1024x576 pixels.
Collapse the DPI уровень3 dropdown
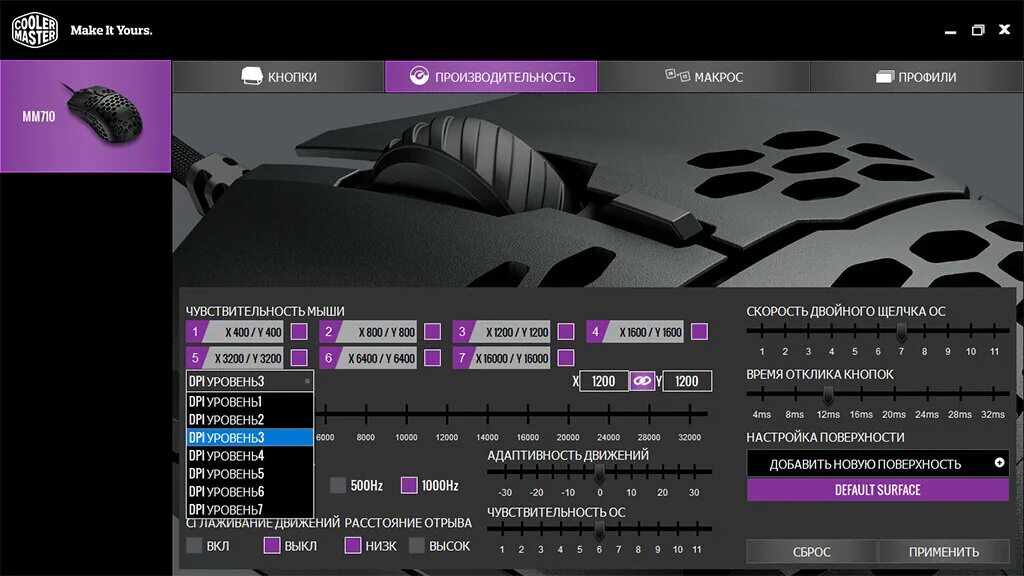pos(249,381)
